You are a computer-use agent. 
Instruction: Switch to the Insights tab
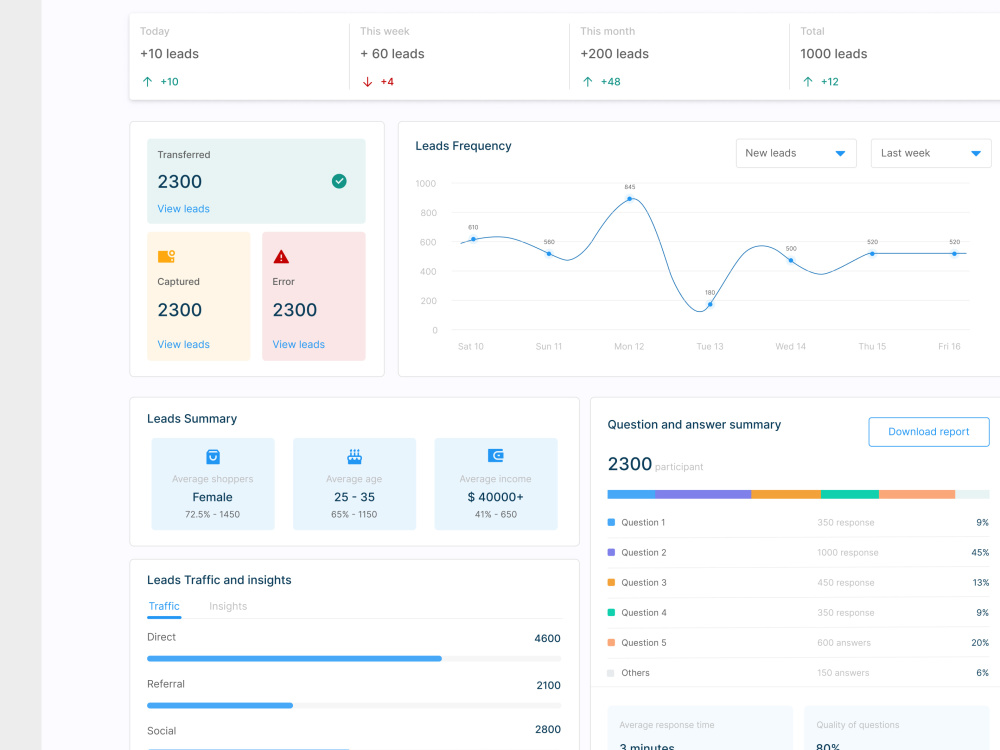(228, 606)
